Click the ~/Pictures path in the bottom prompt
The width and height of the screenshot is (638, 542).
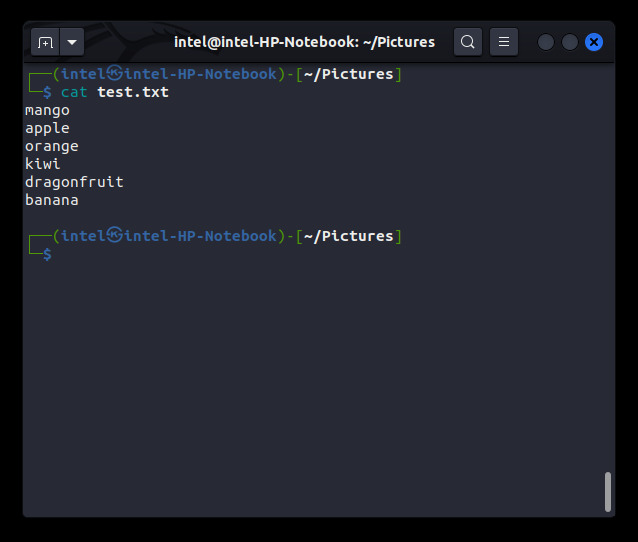(348, 236)
